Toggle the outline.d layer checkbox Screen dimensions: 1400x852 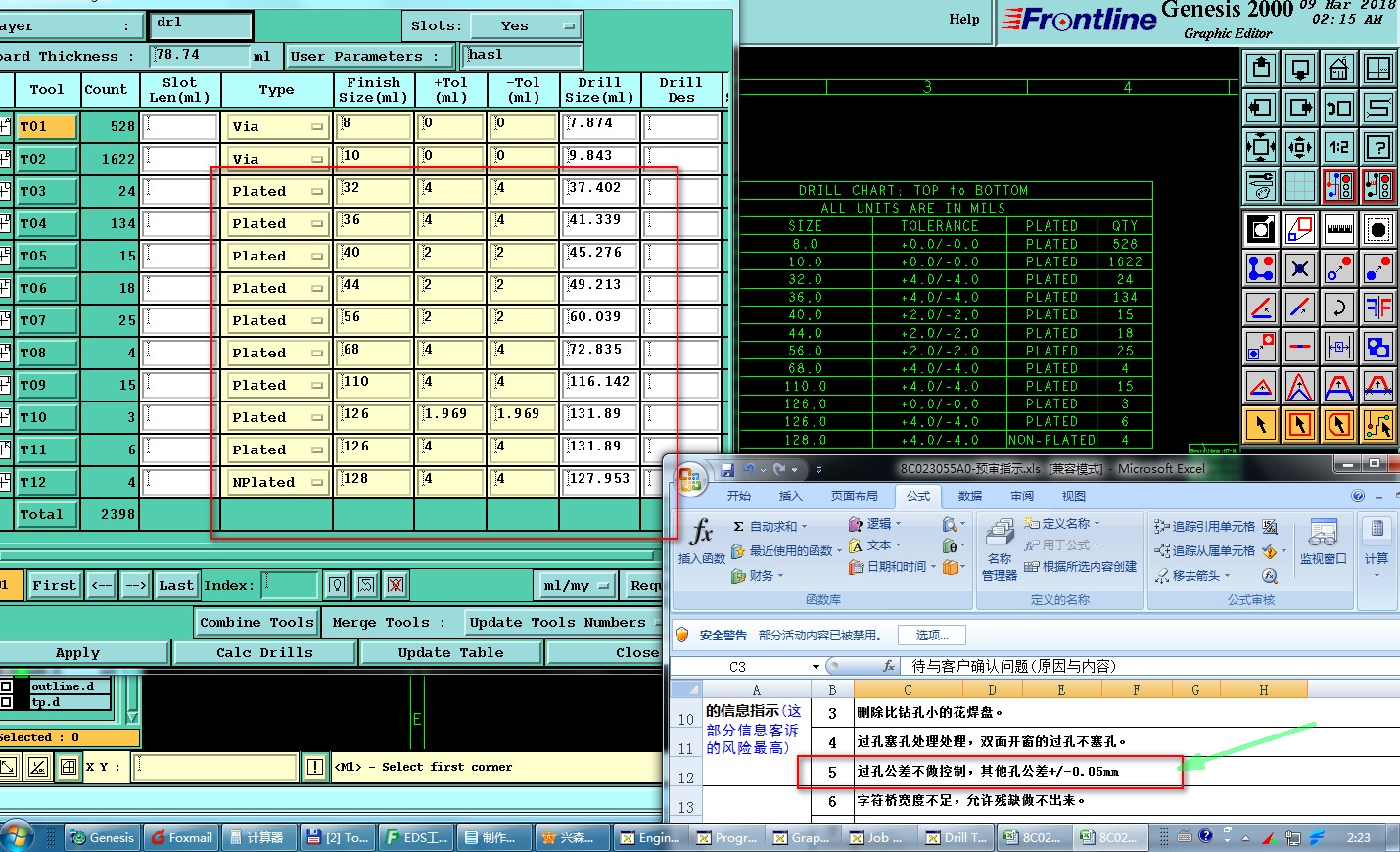(6, 686)
